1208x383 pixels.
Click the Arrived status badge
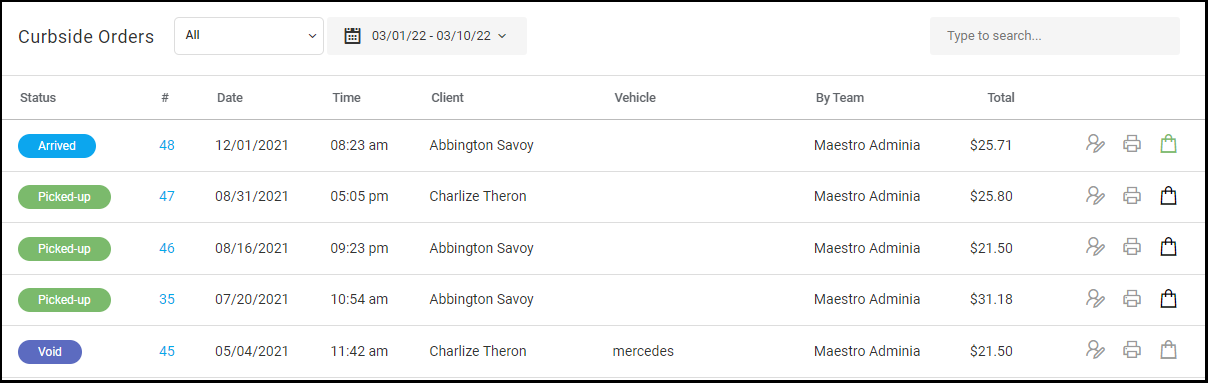click(x=57, y=146)
